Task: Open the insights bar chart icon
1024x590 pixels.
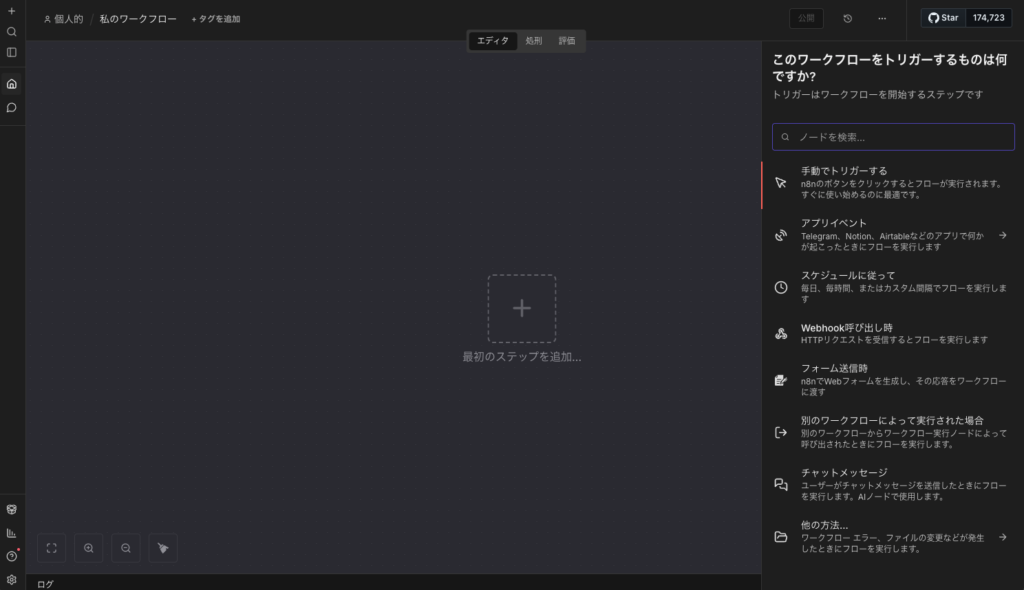Action: [12, 533]
